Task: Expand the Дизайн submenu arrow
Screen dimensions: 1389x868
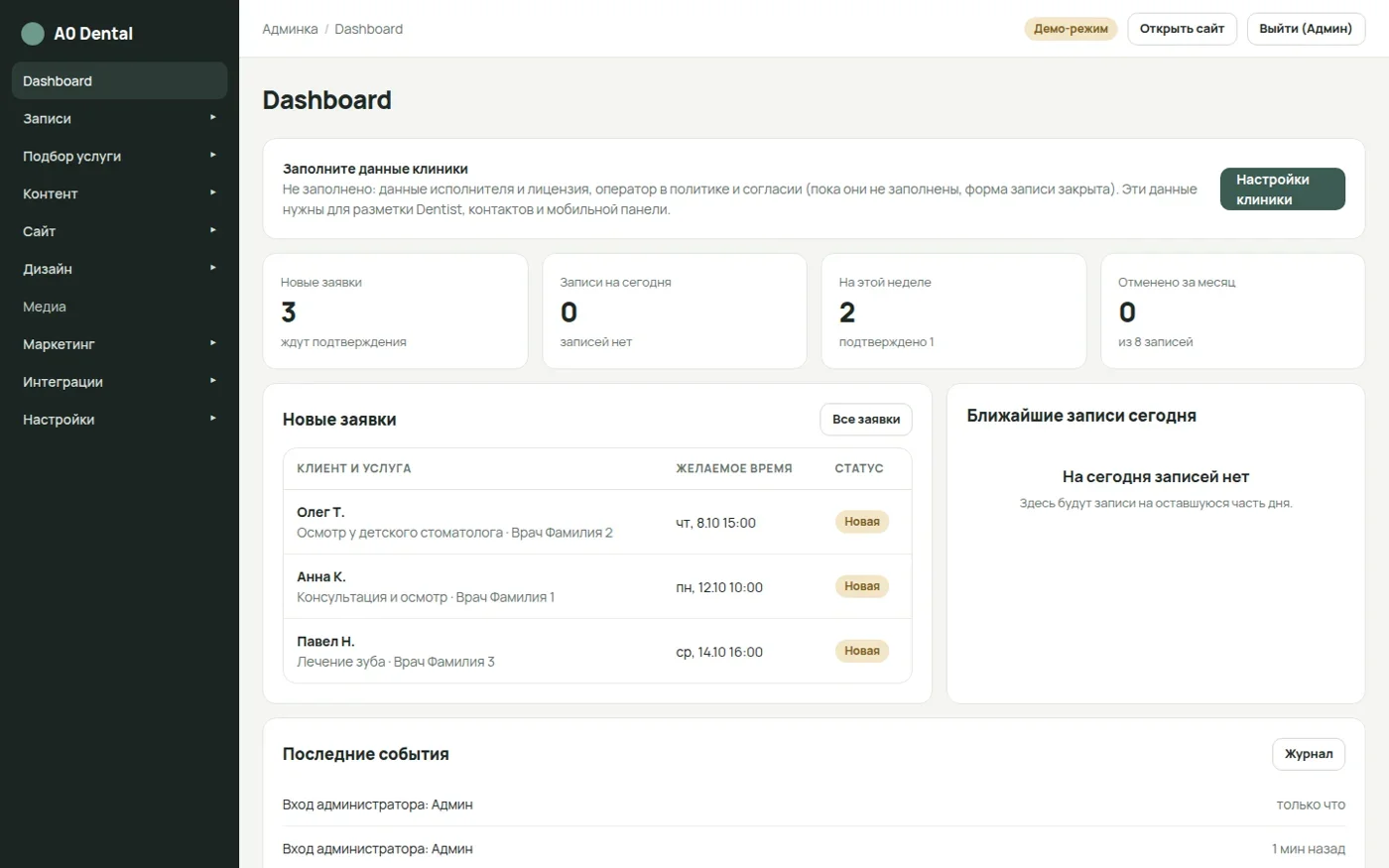Action: [212, 269]
